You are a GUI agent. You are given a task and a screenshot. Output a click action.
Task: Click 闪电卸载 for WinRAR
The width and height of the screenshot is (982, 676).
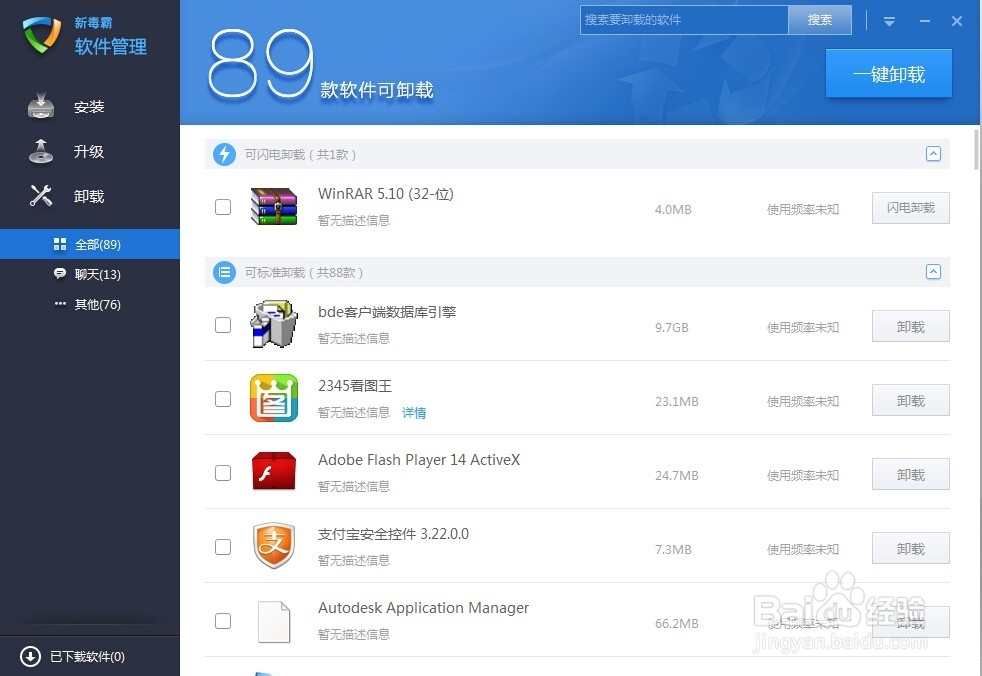[911, 207]
